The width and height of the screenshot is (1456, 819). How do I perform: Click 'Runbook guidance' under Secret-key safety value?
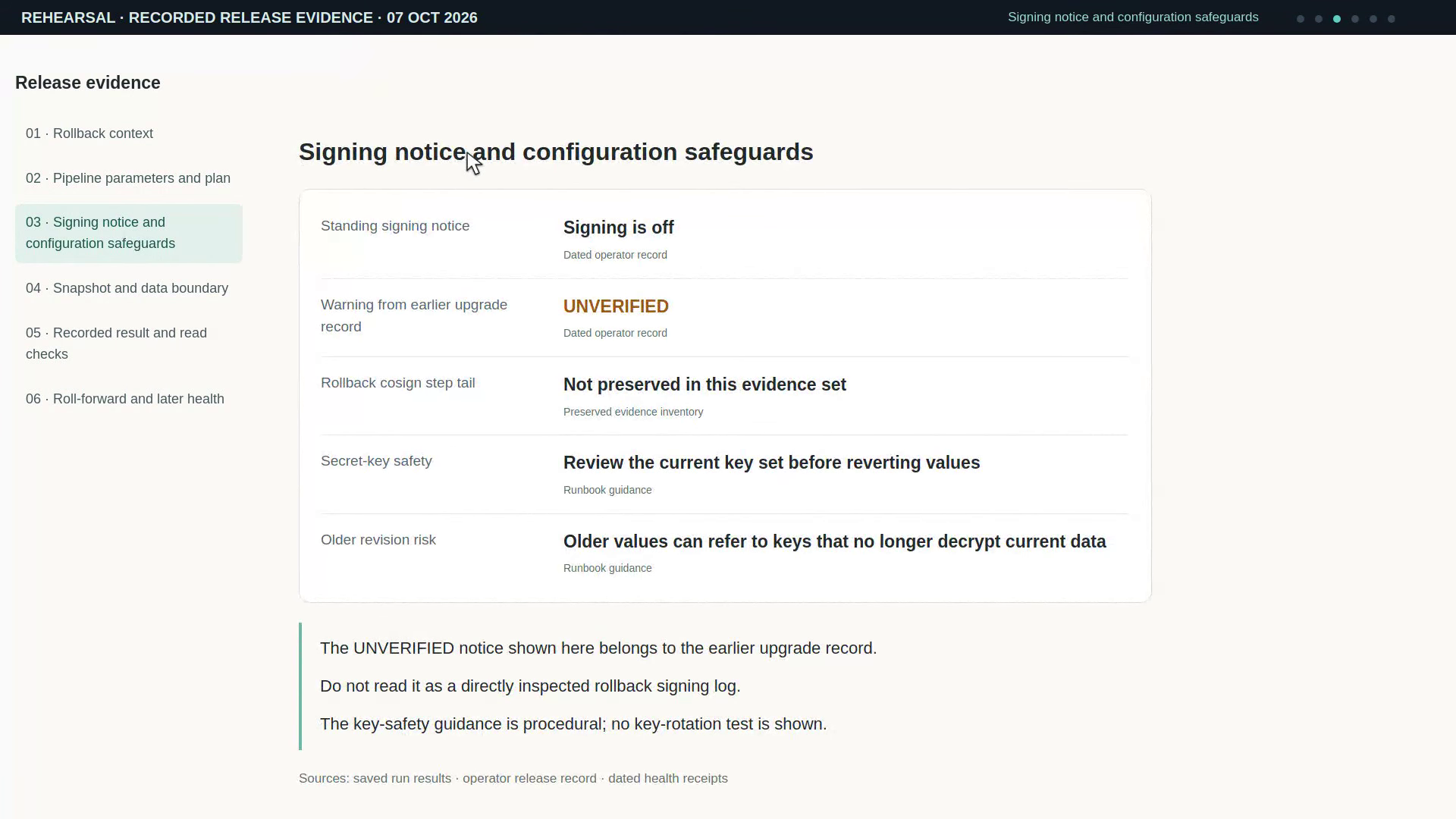pos(607,490)
